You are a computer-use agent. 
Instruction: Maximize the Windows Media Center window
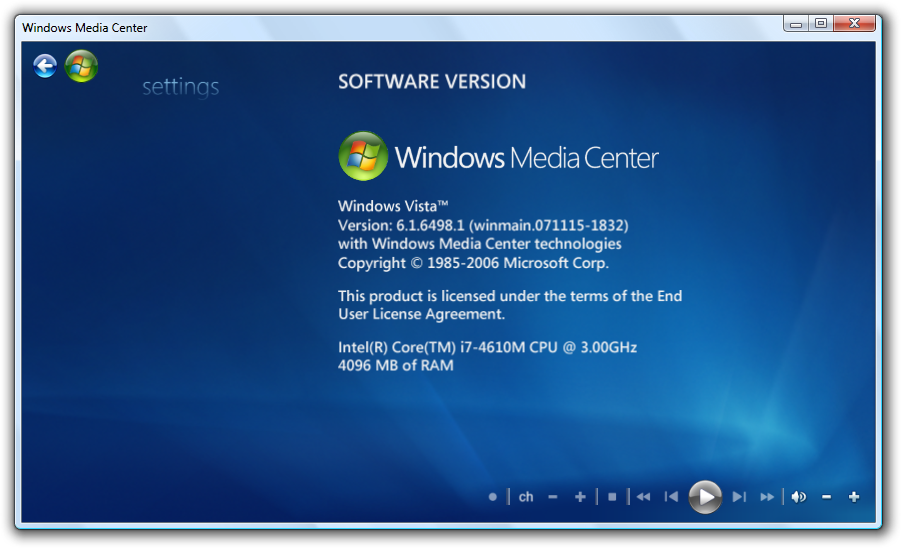coord(821,24)
